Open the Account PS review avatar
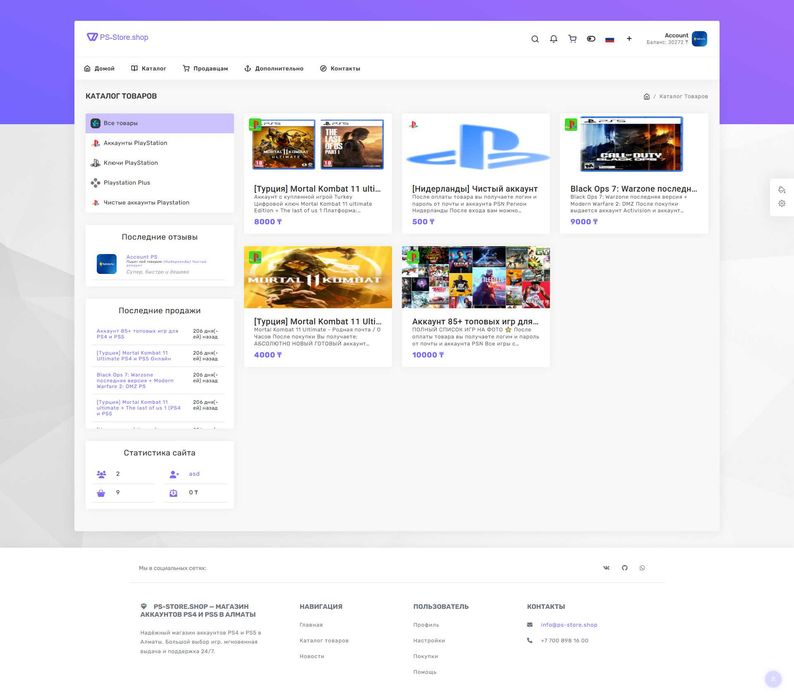The width and height of the screenshot is (794, 700). pos(106,264)
